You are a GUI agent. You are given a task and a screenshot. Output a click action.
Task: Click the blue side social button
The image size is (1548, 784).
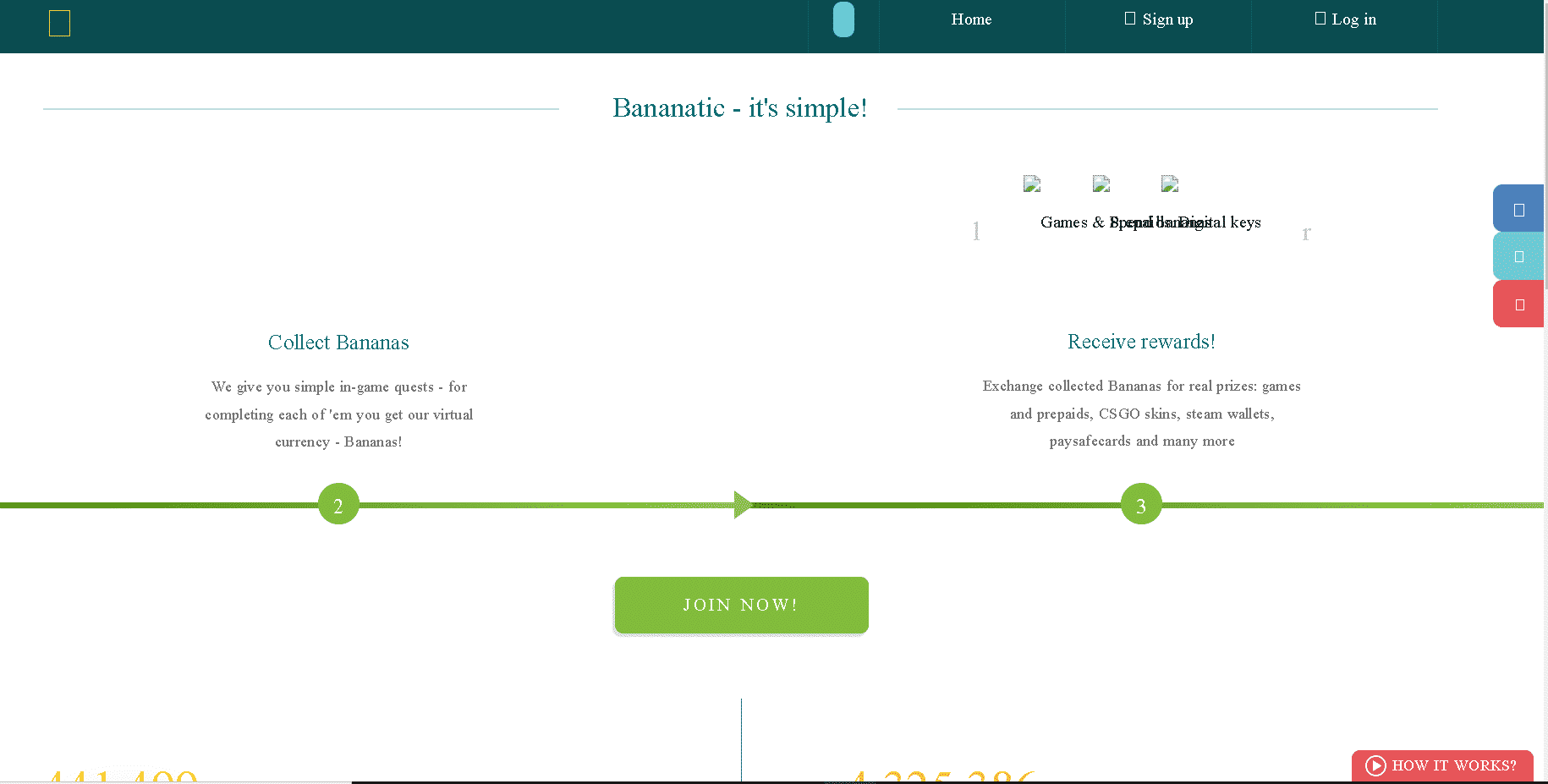tap(1518, 208)
